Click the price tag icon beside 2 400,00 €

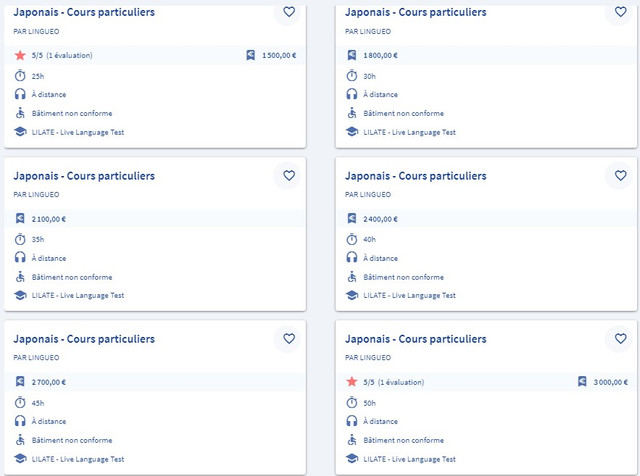click(351, 218)
